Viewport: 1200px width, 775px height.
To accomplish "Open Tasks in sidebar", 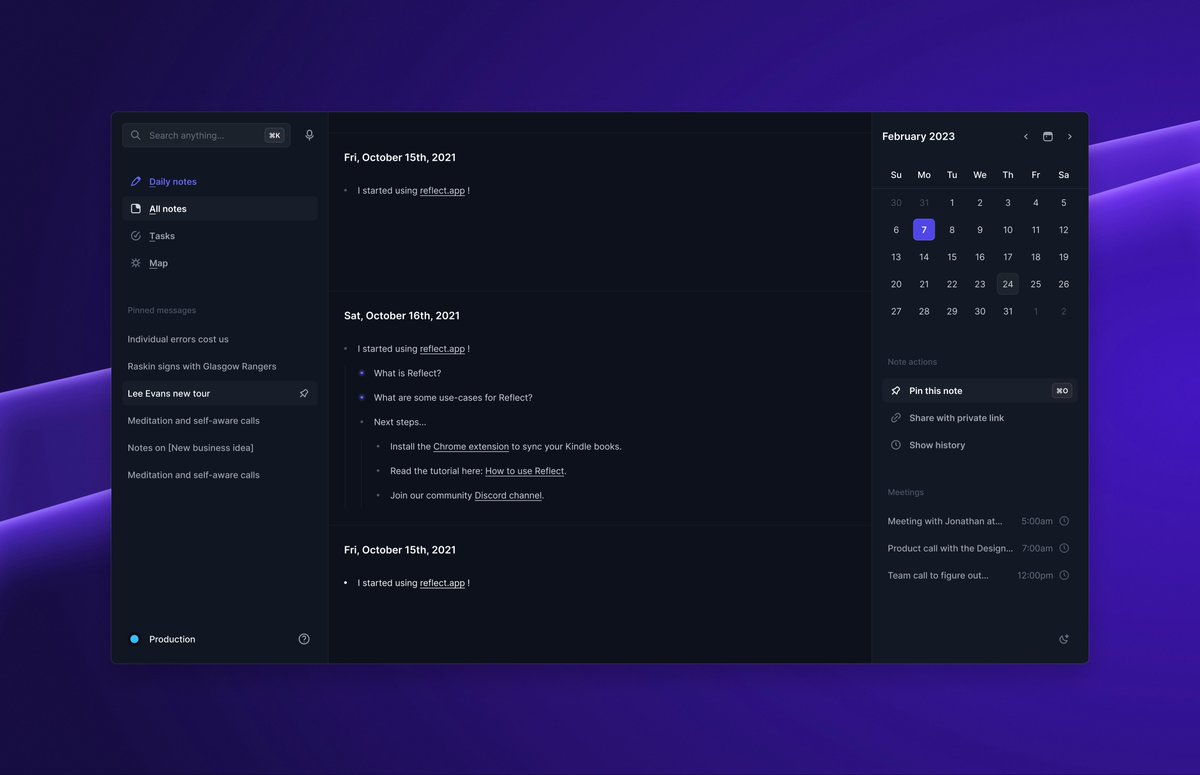I will click(220, 236).
